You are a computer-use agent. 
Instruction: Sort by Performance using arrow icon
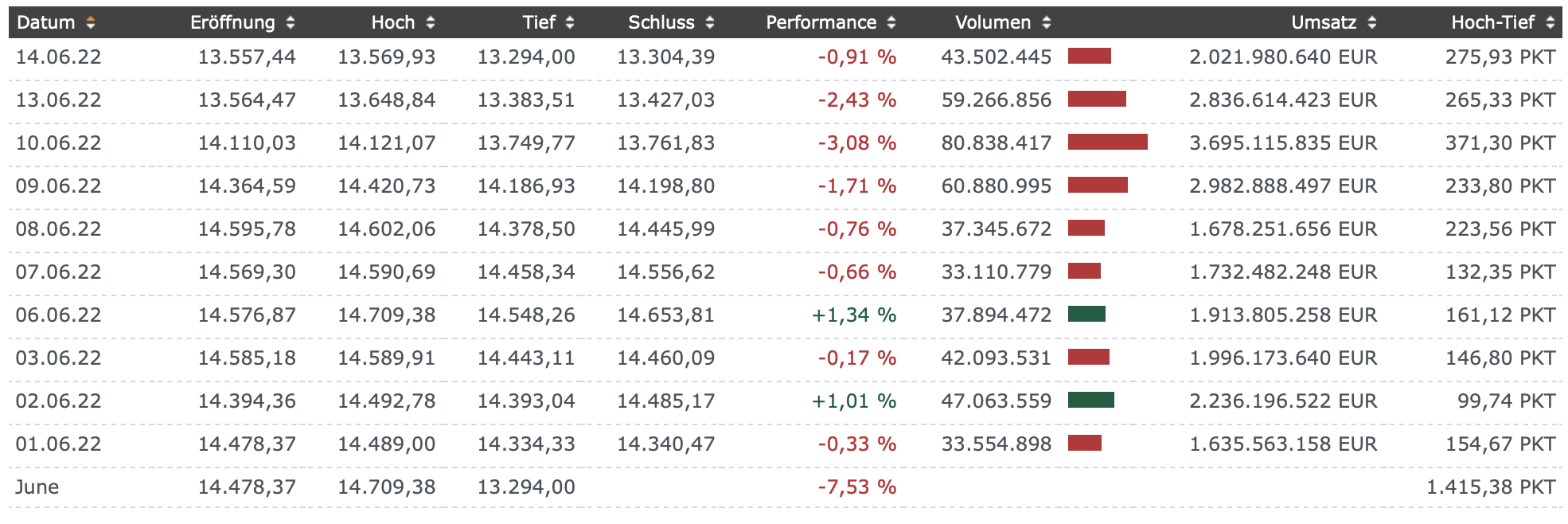point(891,23)
